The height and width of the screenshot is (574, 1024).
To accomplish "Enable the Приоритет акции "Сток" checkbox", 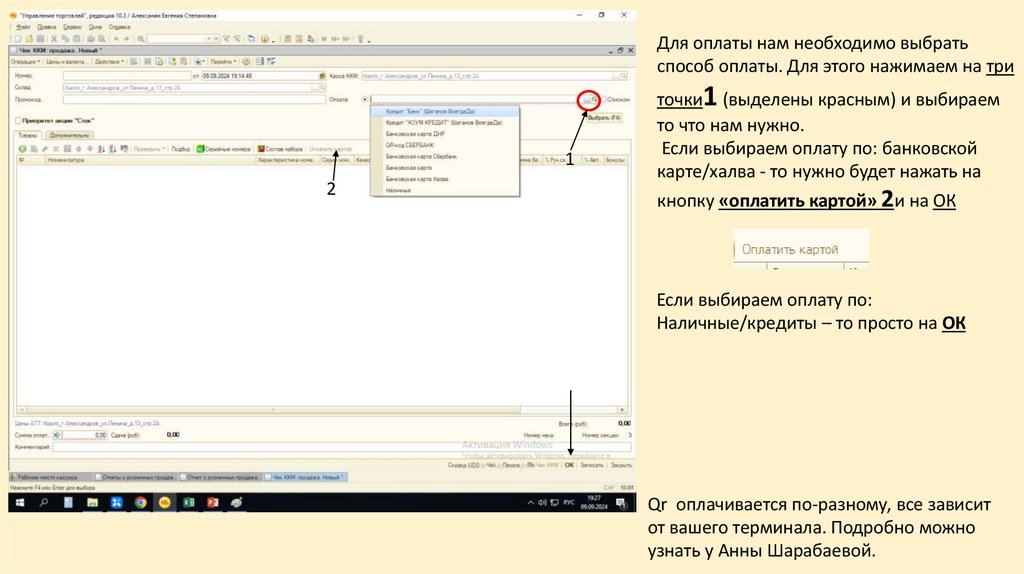I will click(x=18, y=120).
